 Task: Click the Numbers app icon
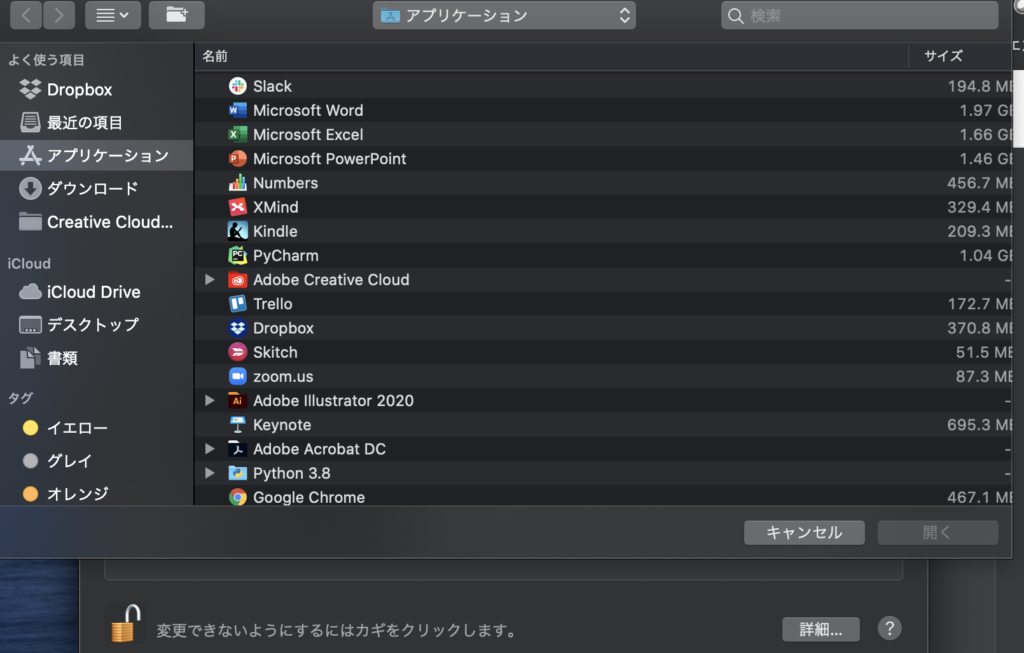[237, 183]
